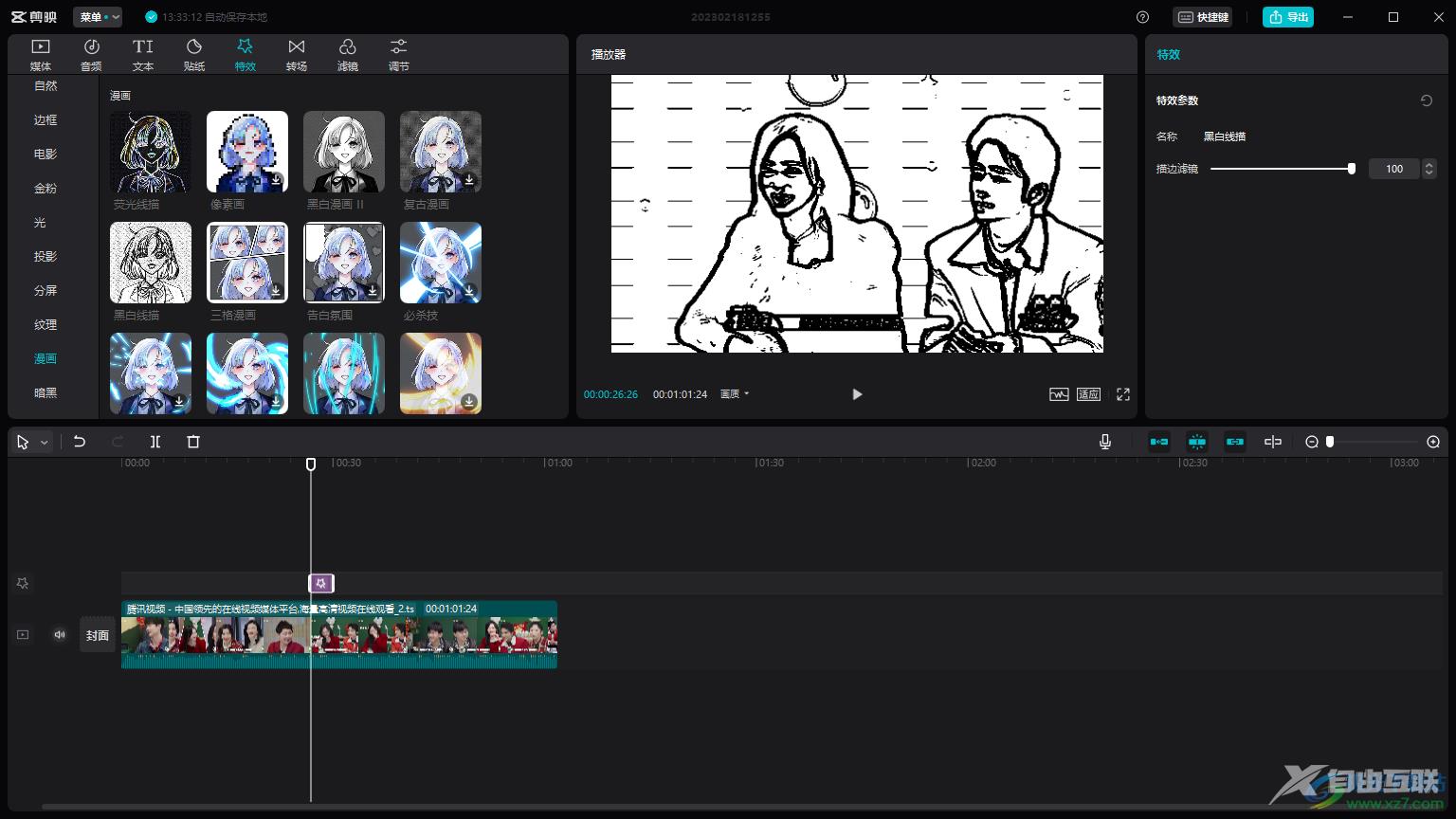Image resolution: width=1456 pixels, height=819 pixels.
Task: Expand the pointer tool mode dropdown
Action: tap(44, 443)
